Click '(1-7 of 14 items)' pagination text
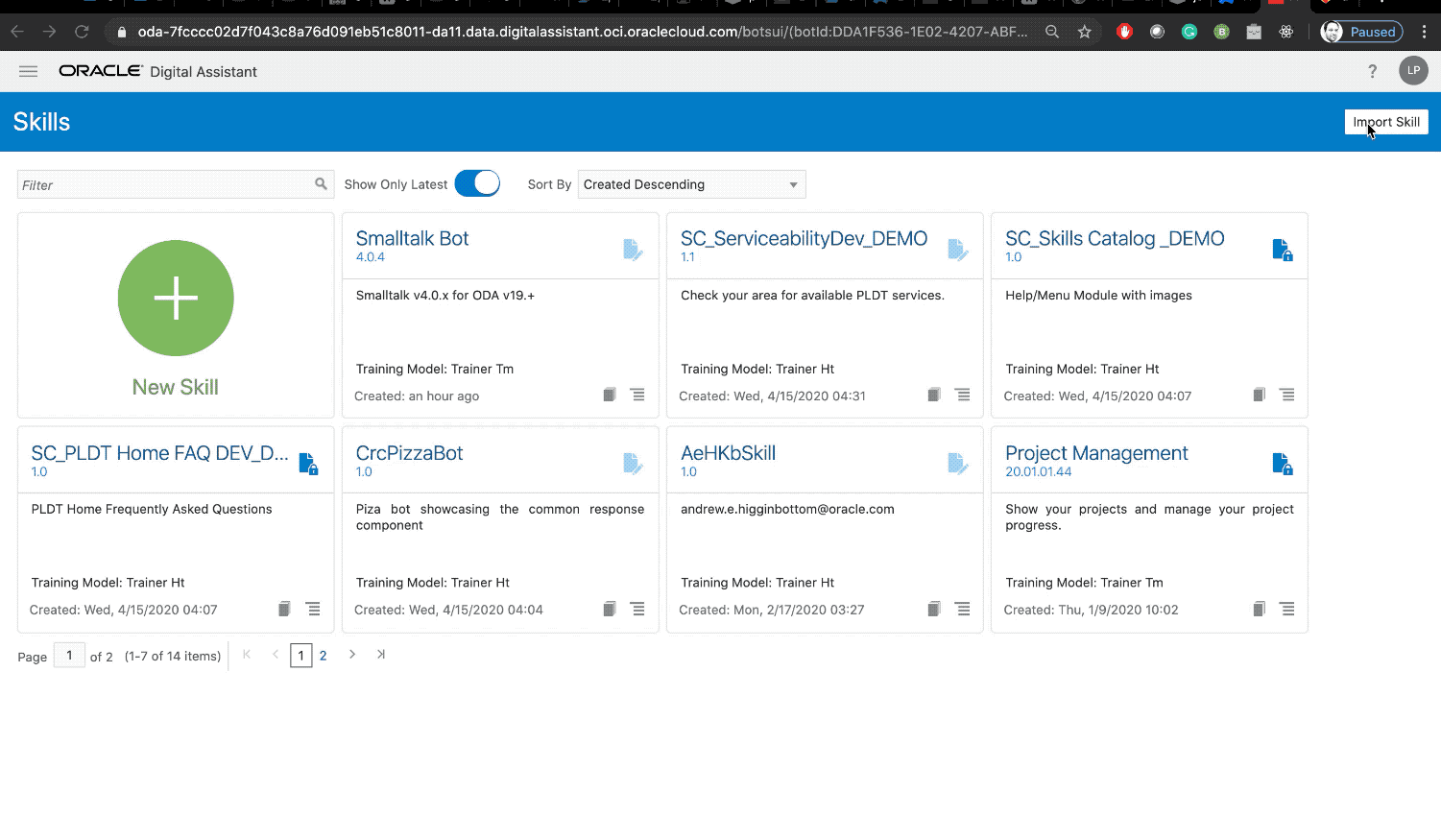This screenshot has width=1441, height=840. point(173,657)
